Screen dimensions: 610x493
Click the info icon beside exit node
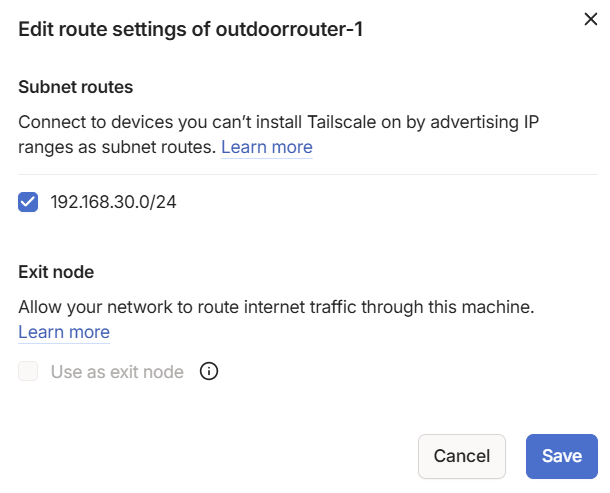209,372
